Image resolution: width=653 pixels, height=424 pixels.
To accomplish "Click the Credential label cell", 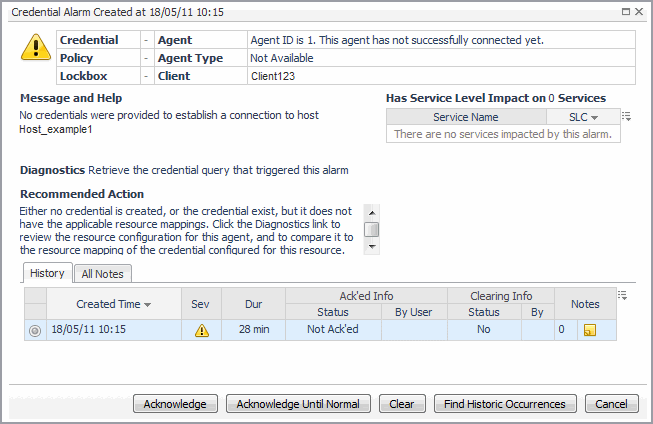I will tap(98, 40).
